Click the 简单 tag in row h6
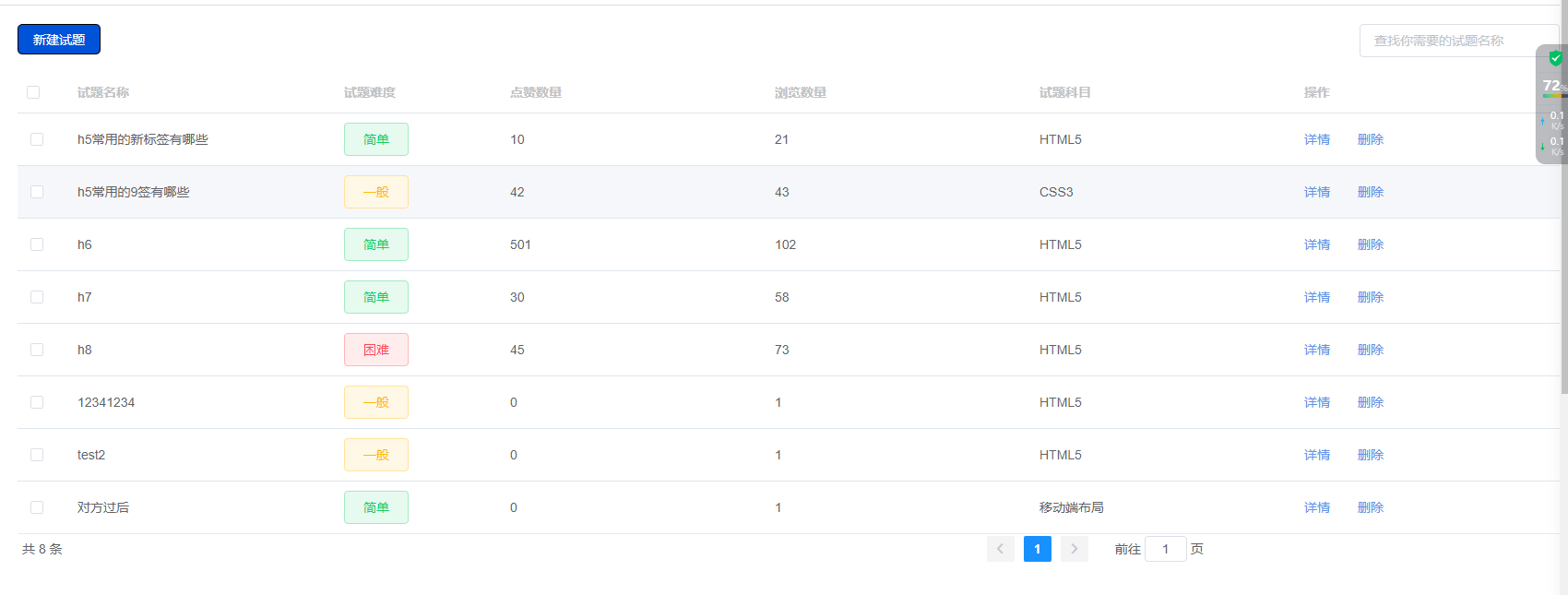Image resolution: width=1568 pixels, height=595 pixels. click(376, 244)
